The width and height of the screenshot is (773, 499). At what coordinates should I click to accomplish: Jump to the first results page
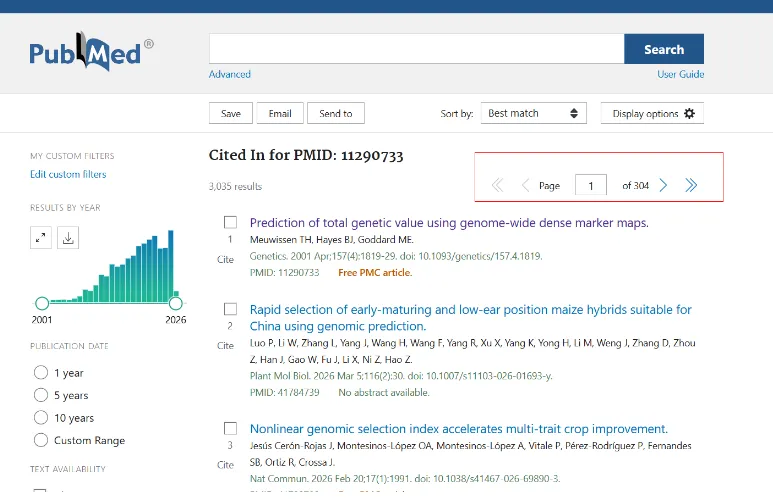[498, 185]
